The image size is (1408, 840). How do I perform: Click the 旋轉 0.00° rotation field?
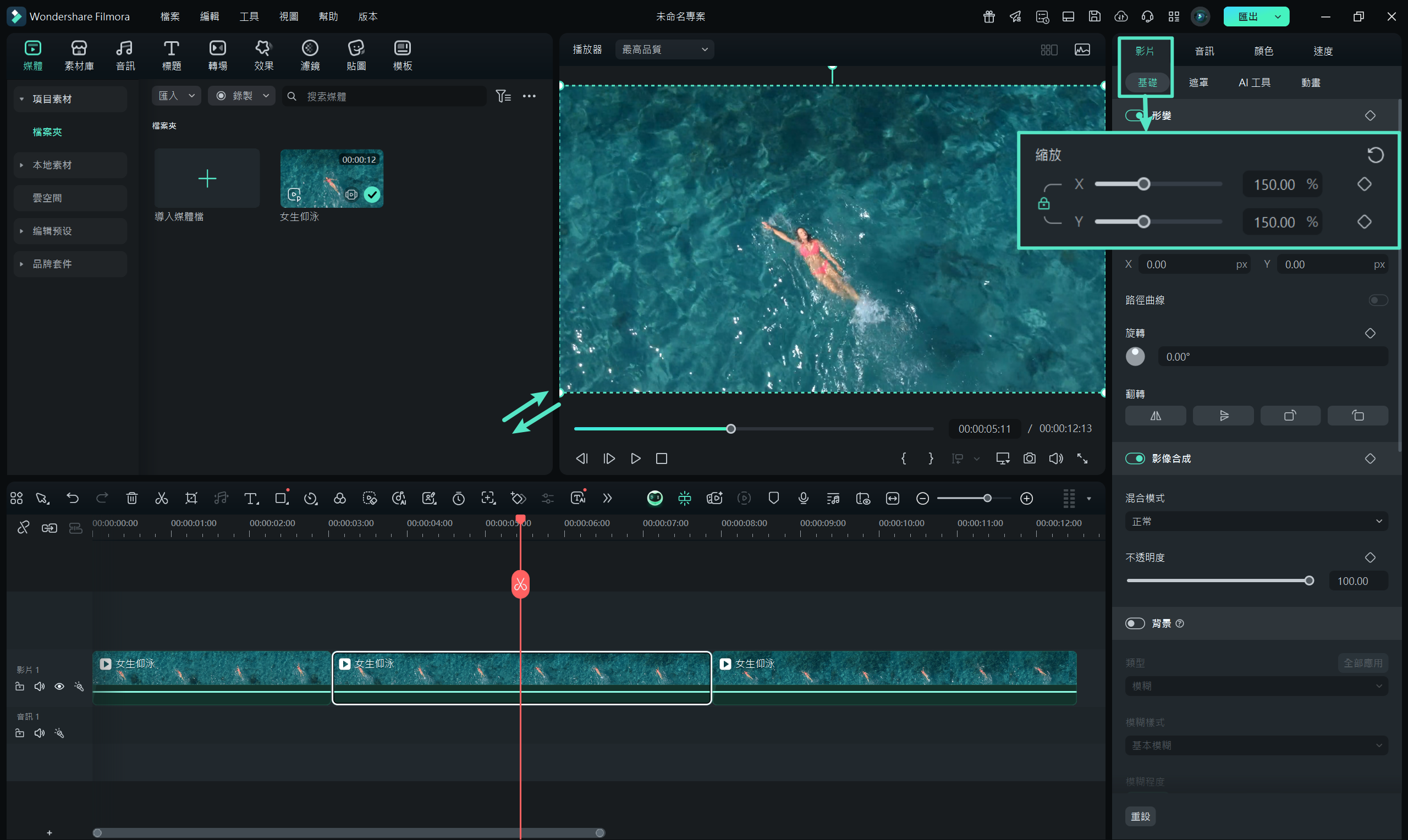(x=1273, y=357)
